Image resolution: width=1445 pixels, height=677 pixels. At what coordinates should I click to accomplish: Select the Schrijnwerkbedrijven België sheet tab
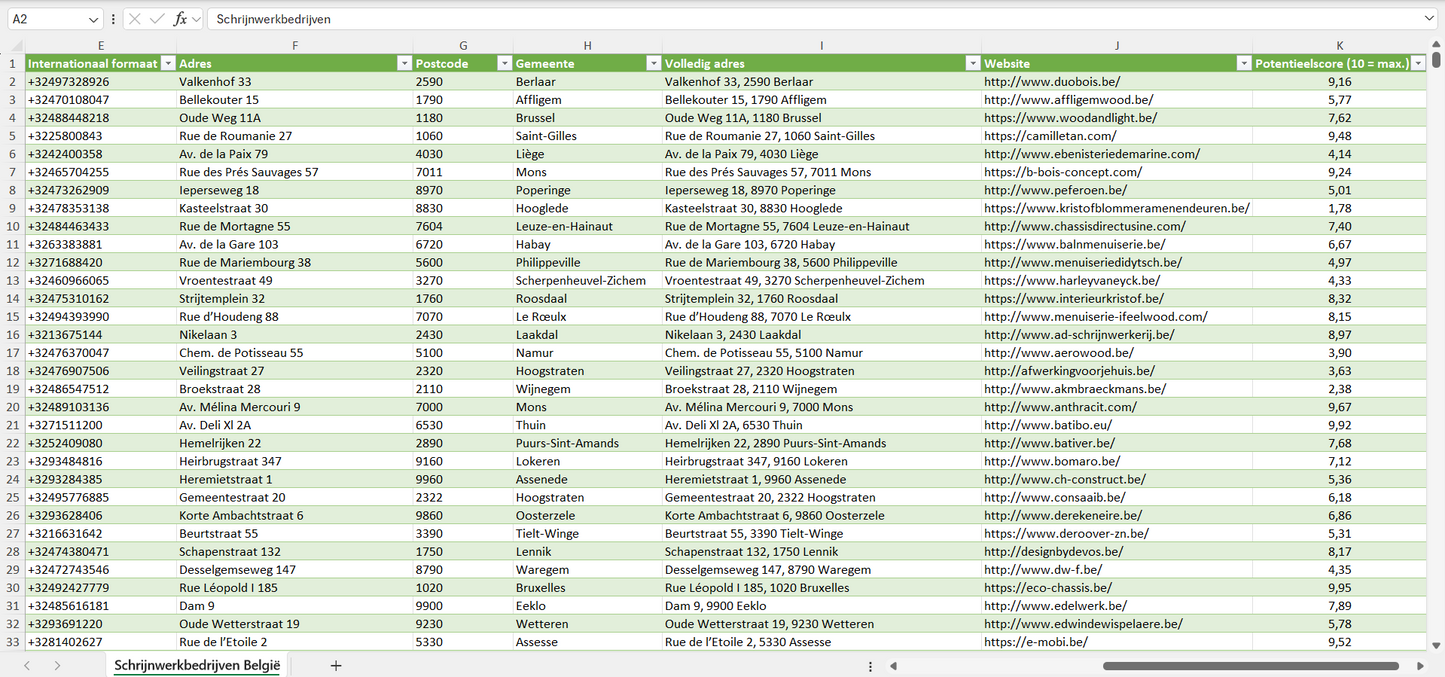tap(197, 665)
